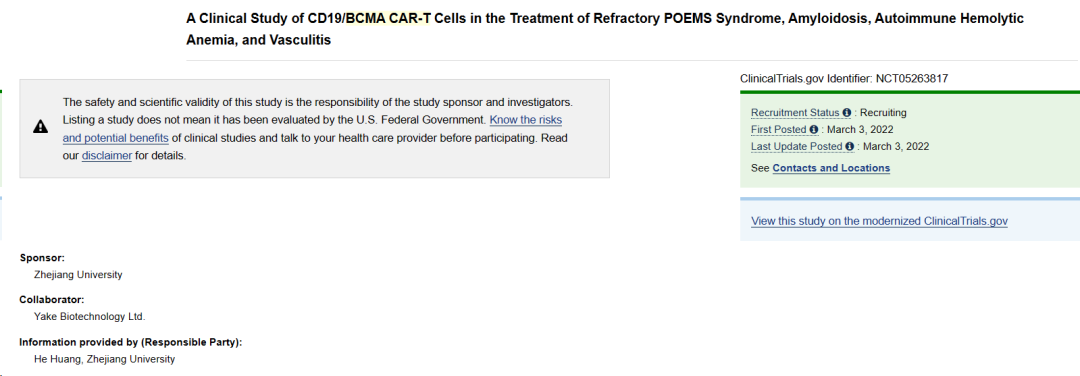Screen dimensions: 1080x376
Task: Click He Huang, Zhejiang University text
Action: 104,359
